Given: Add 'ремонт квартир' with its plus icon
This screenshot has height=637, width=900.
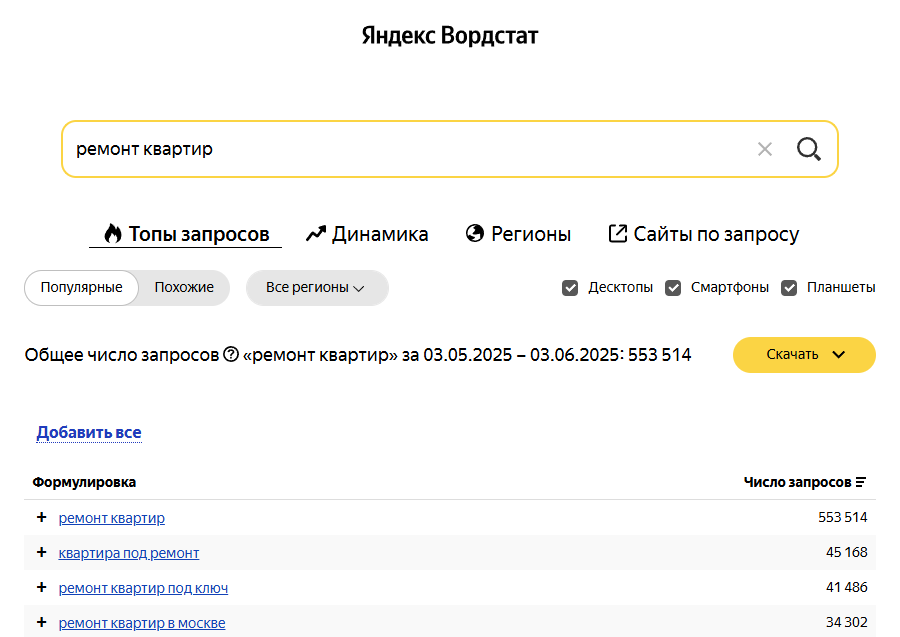Looking at the screenshot, I should 41,517.
